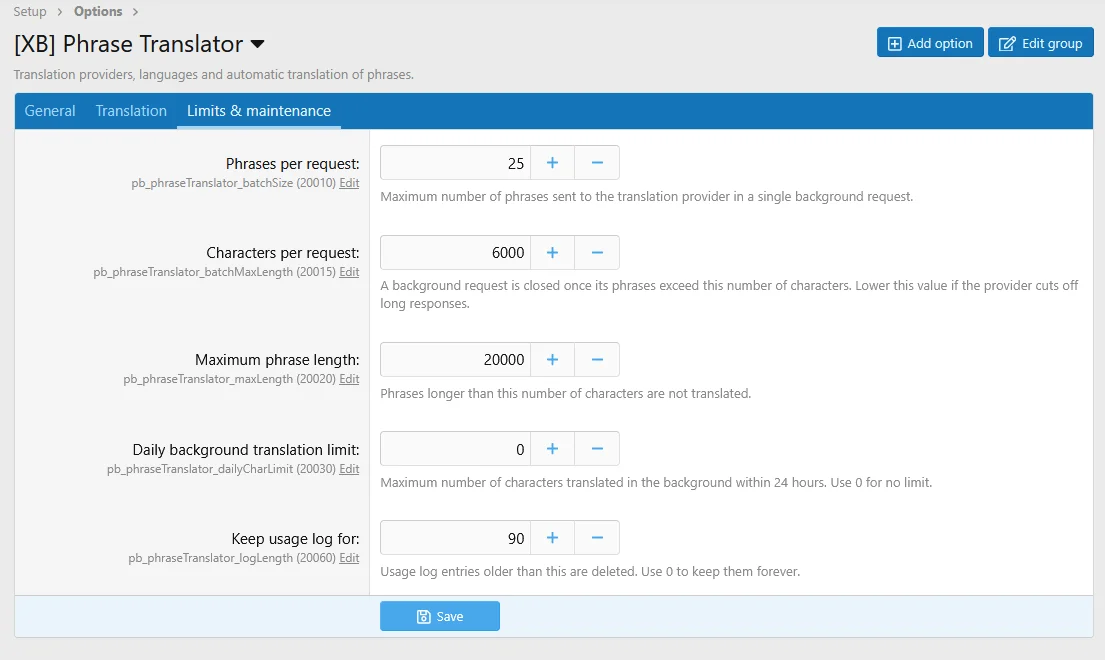Increase Daily background translation limit plus
Viewport: 1105px width, 660px height.
[x=552, y=449]
